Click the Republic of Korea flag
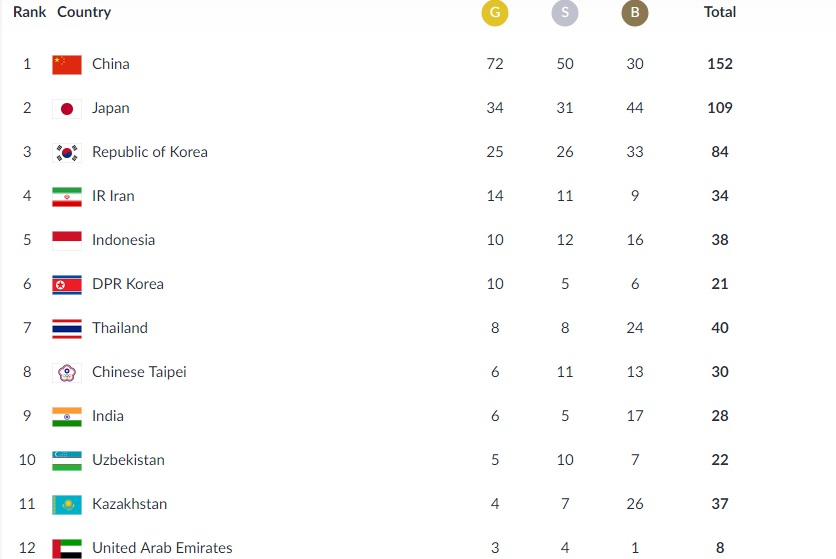Viewport: 836px width, 559px height. [x=67, y=152]
